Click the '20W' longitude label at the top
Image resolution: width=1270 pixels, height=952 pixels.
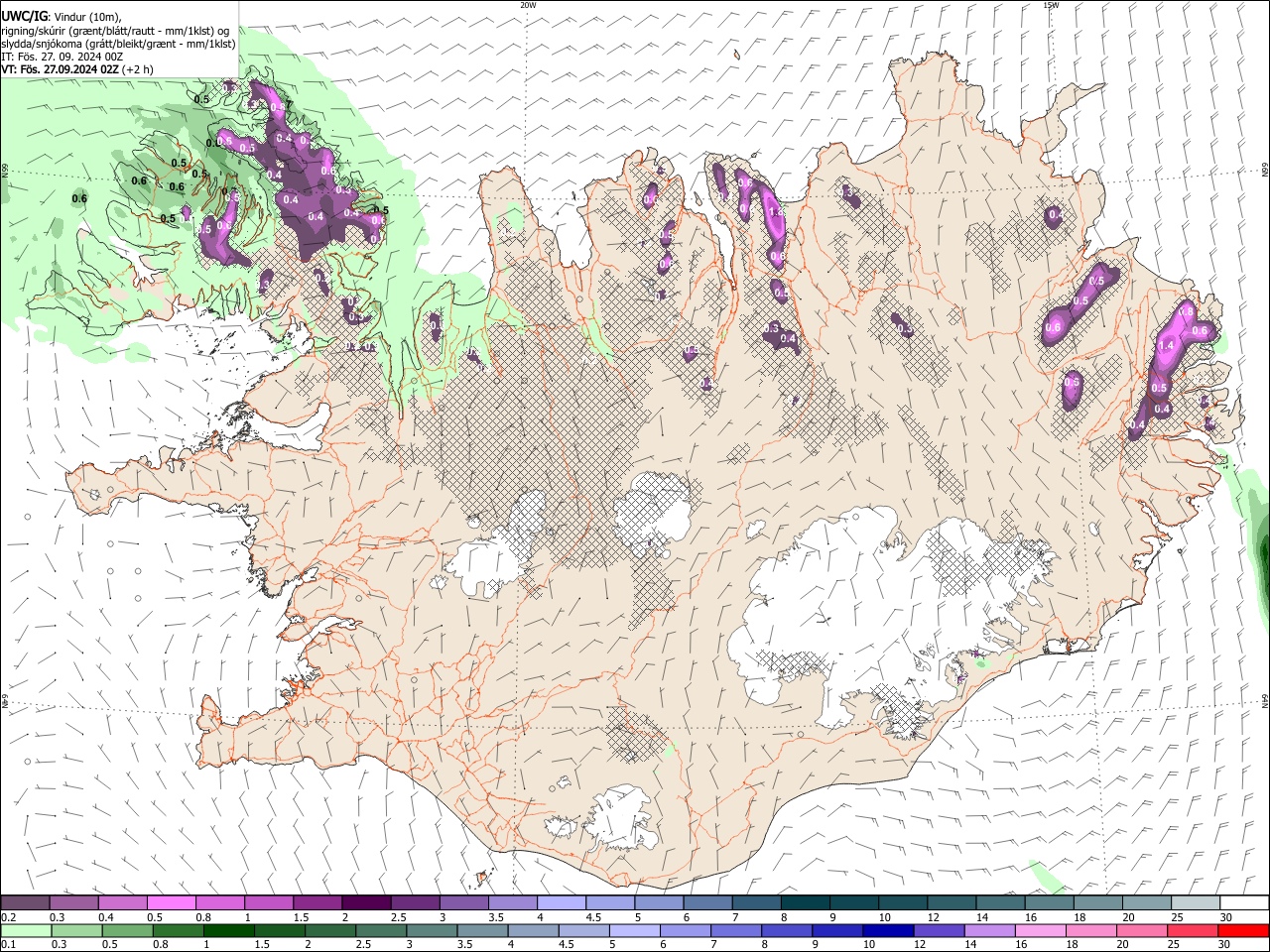pos(528,5)
